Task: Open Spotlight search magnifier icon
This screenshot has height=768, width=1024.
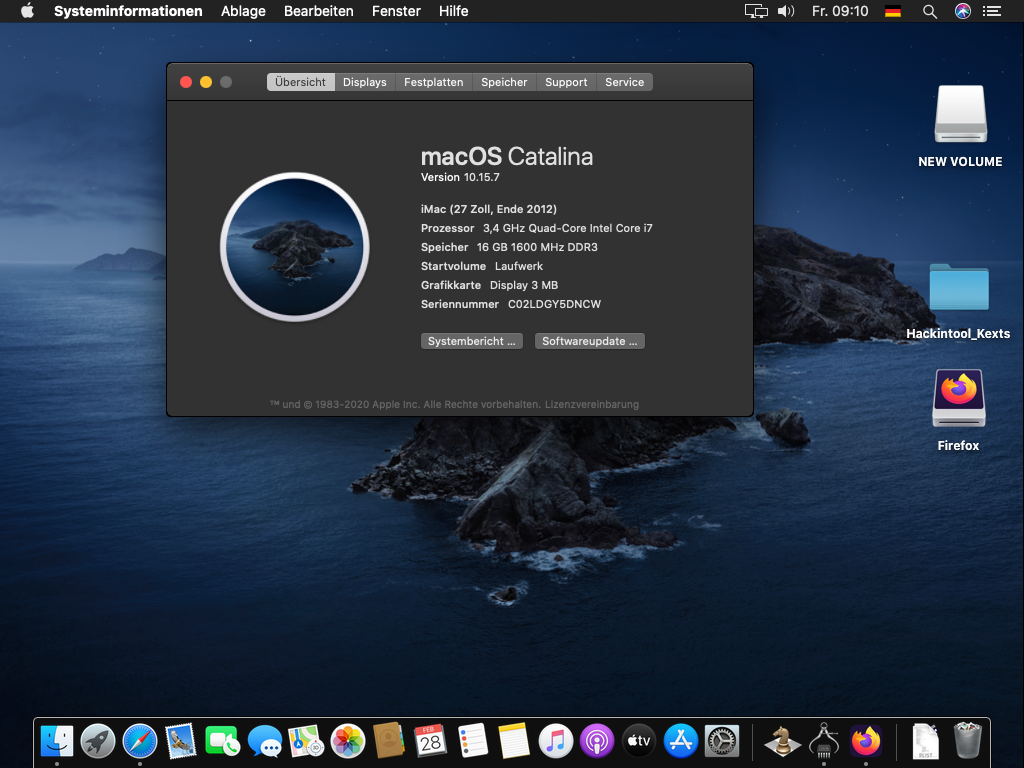Action: (x=929, y=11)
